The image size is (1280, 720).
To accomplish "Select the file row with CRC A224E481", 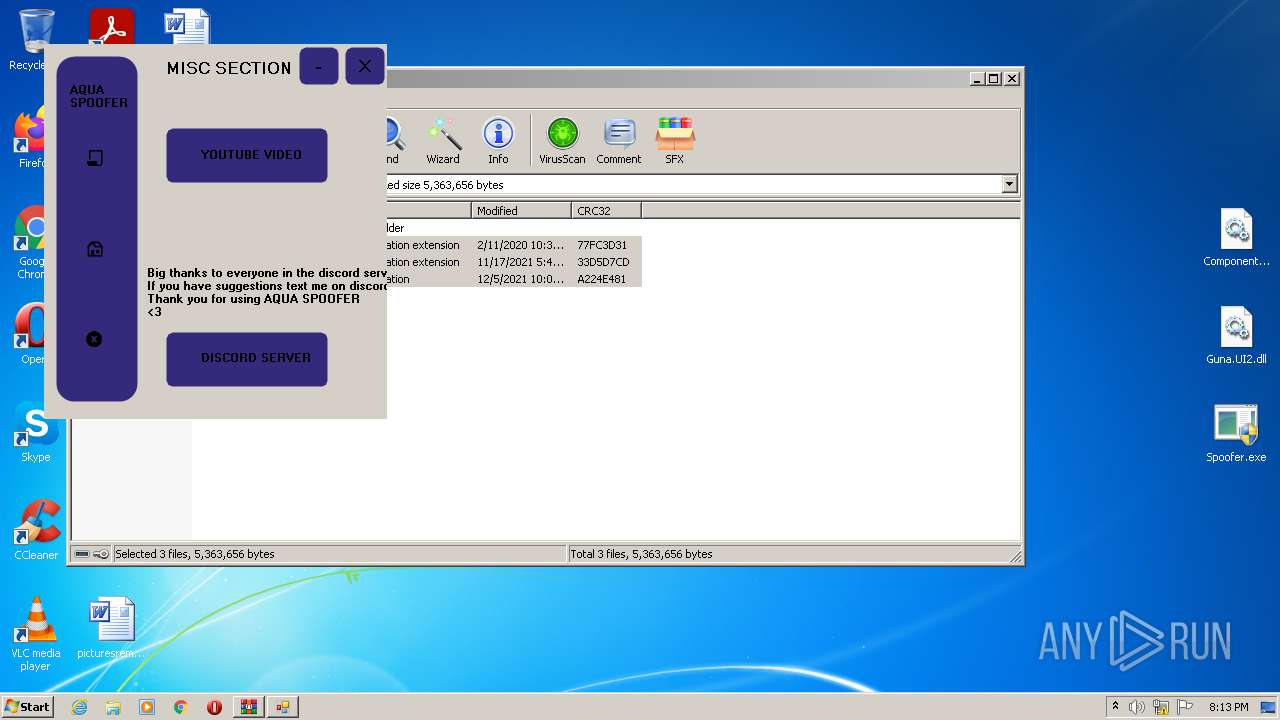I will click(514, 279).
